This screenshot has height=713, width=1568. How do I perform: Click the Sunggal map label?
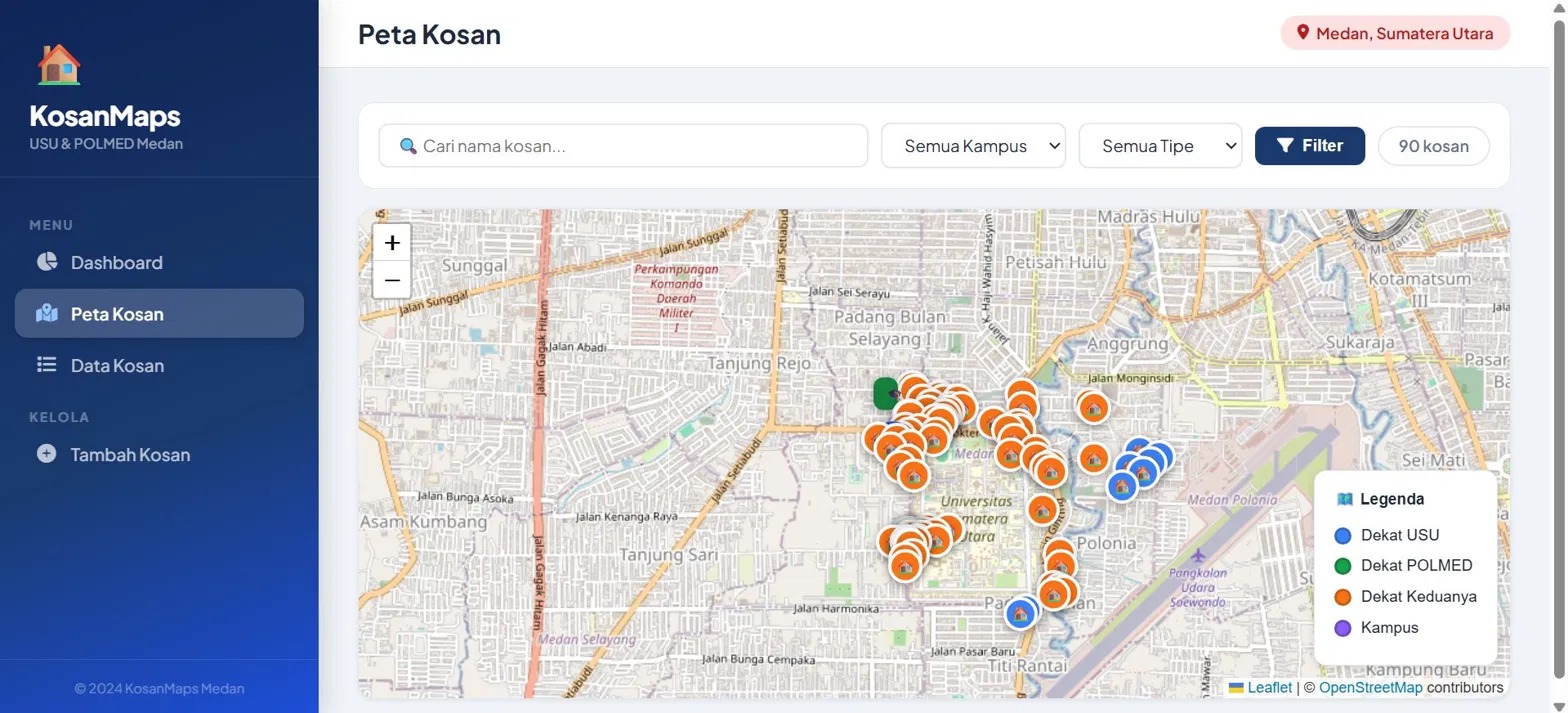coord(476,268)
